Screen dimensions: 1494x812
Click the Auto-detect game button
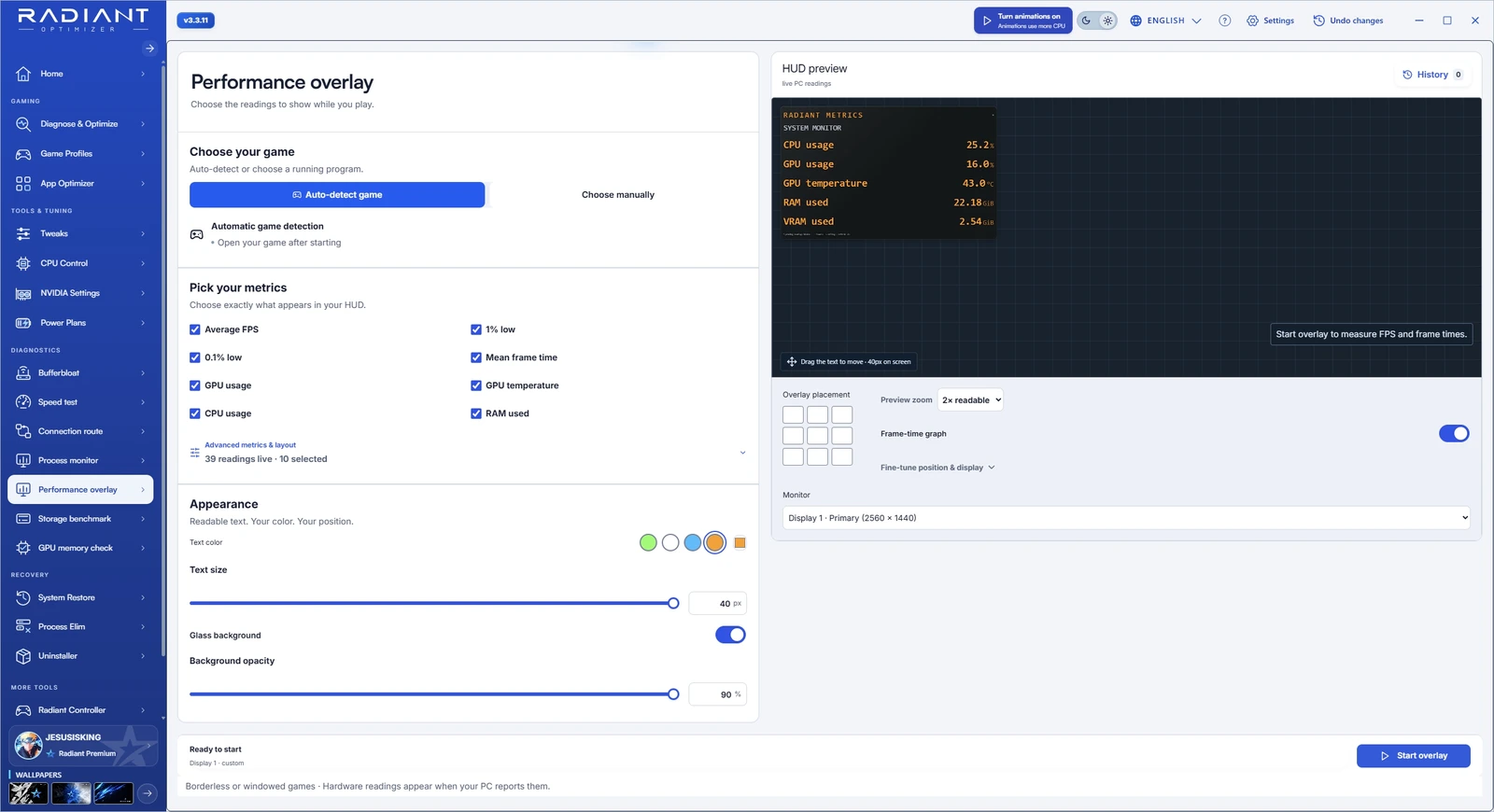click(x=337, y=195)
